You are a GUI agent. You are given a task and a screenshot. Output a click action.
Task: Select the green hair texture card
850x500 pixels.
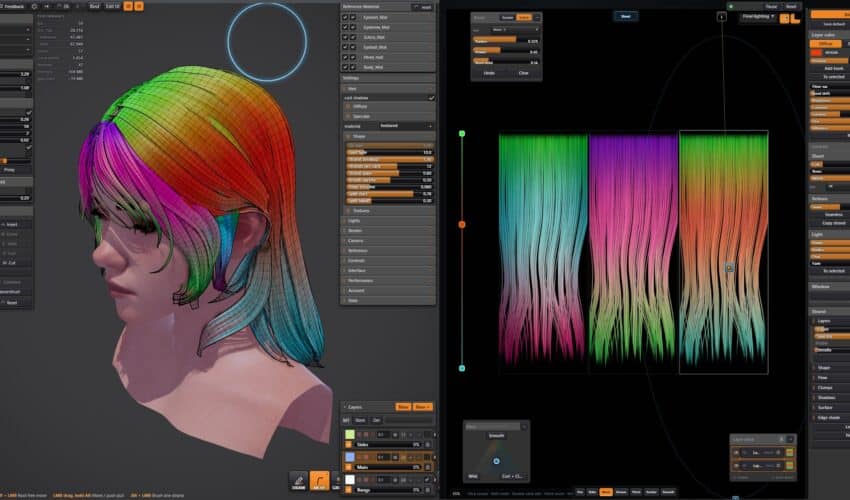543,251
